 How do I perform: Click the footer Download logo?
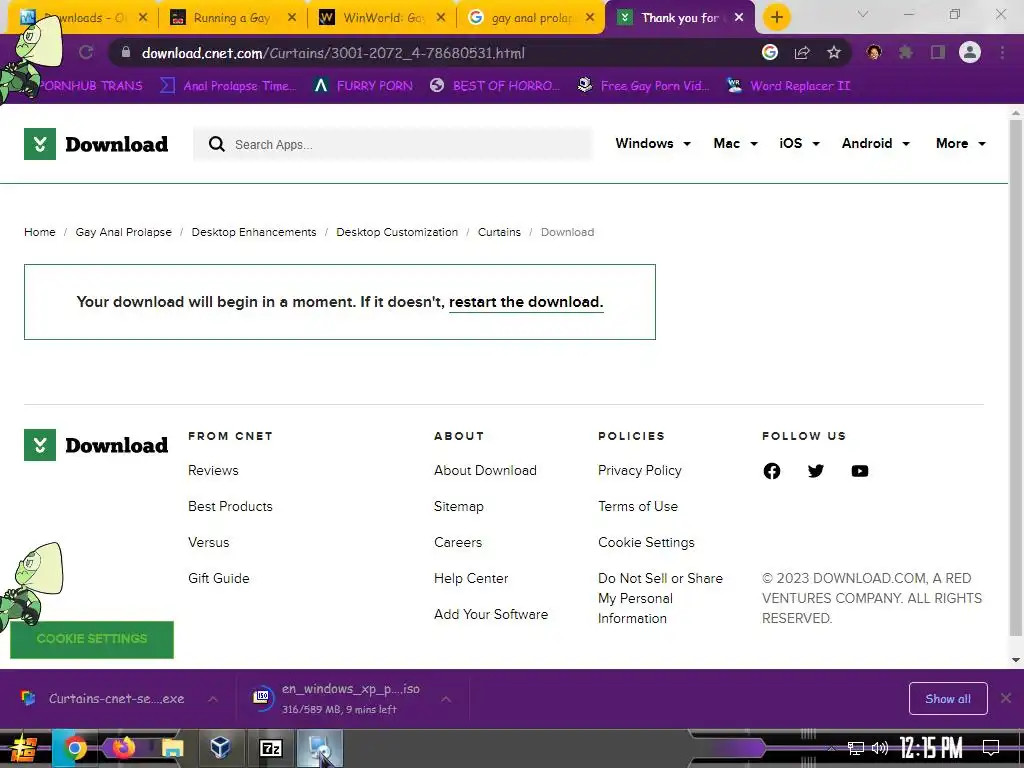tap(96, 445)
